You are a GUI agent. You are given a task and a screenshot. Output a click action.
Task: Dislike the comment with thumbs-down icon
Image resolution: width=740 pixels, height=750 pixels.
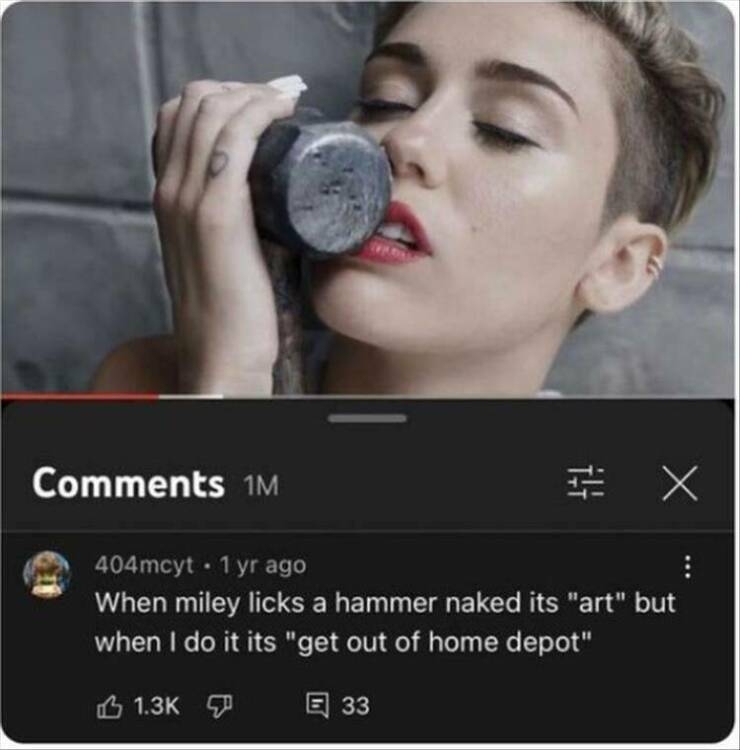(x=219, y=706)
